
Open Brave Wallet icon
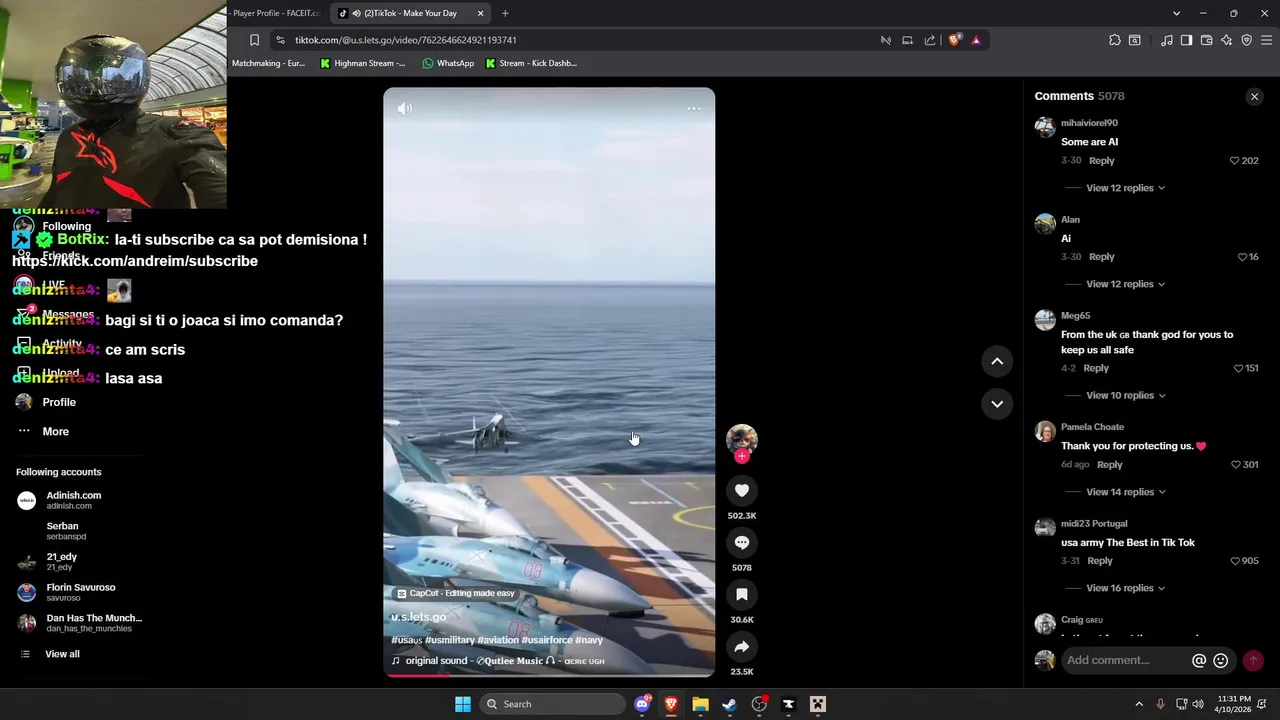pyautogui.click(x=1206, y=40)
